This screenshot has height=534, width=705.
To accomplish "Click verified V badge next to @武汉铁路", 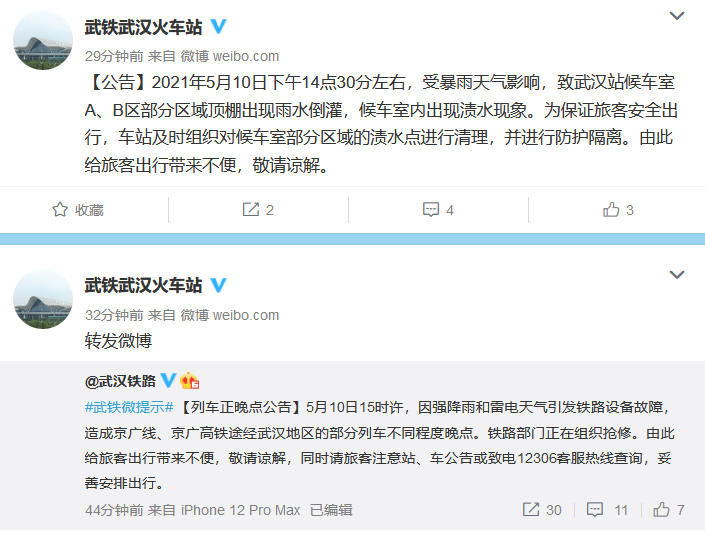I will tap(169, 380).
